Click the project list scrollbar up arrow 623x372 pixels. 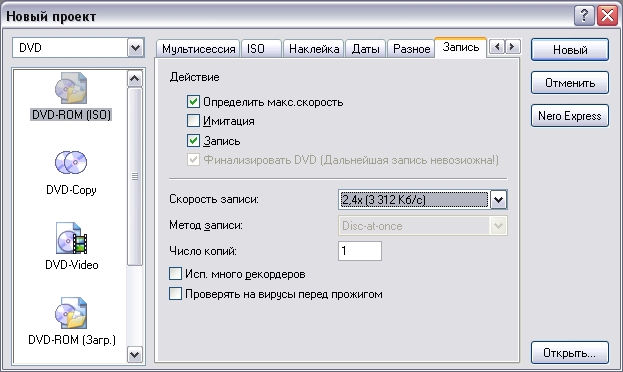click(135, 79)
